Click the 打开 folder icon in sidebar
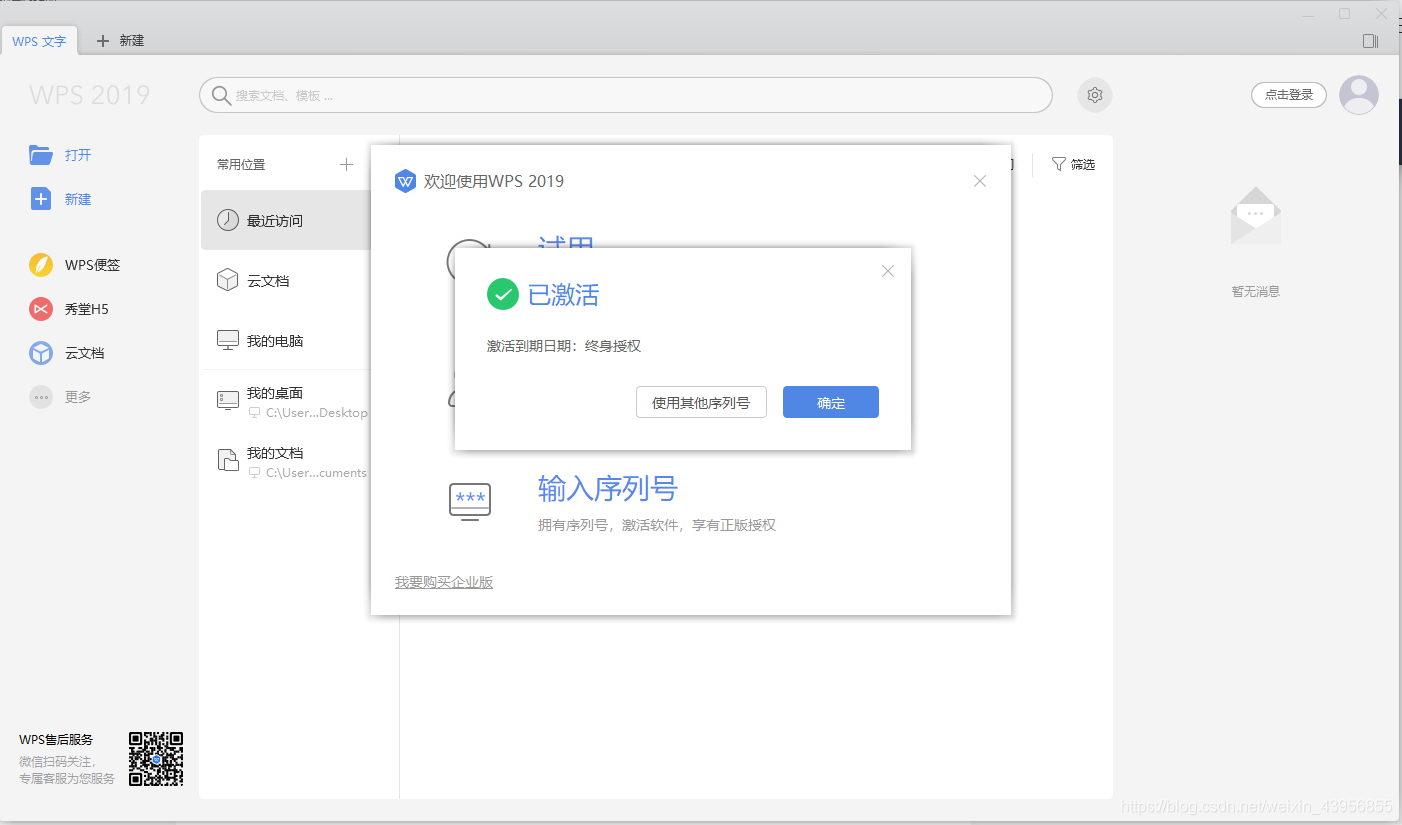The height and width of the screenshot is (825, 1402). coord(41,155)
